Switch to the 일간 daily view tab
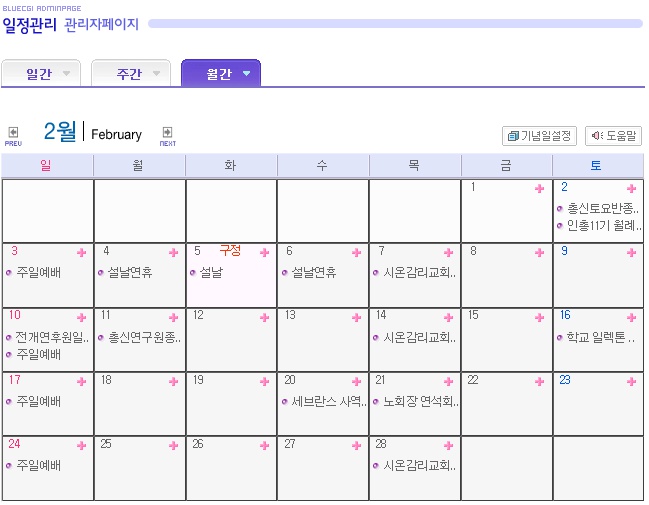Screen dimensions: 649x505 pos(41,73)
